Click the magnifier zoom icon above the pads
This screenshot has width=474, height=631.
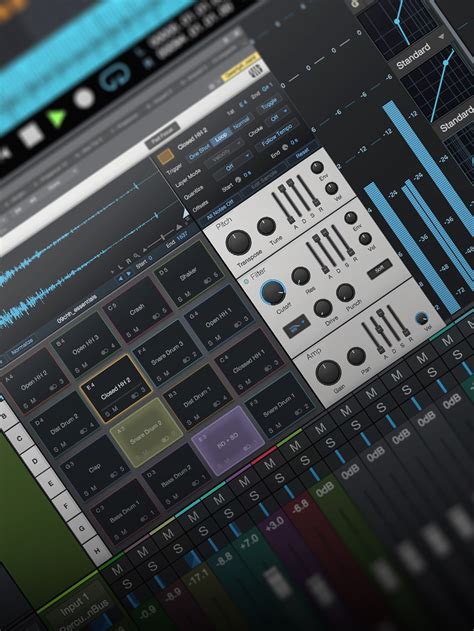[x=137, y=256]
